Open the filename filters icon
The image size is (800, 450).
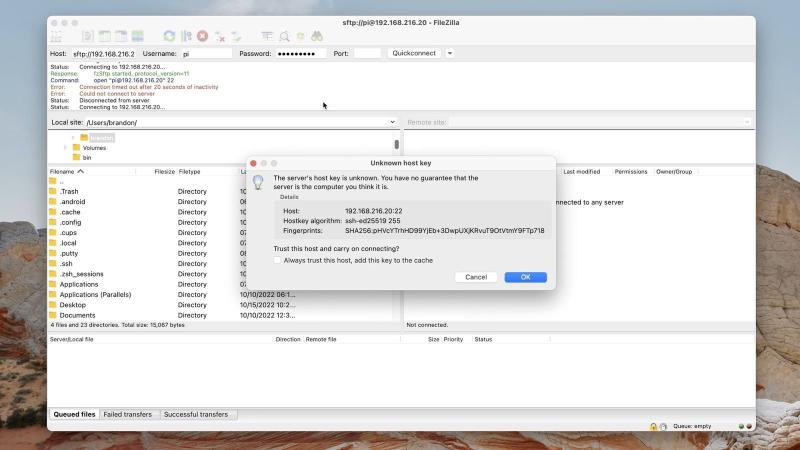tap(267, 36)
